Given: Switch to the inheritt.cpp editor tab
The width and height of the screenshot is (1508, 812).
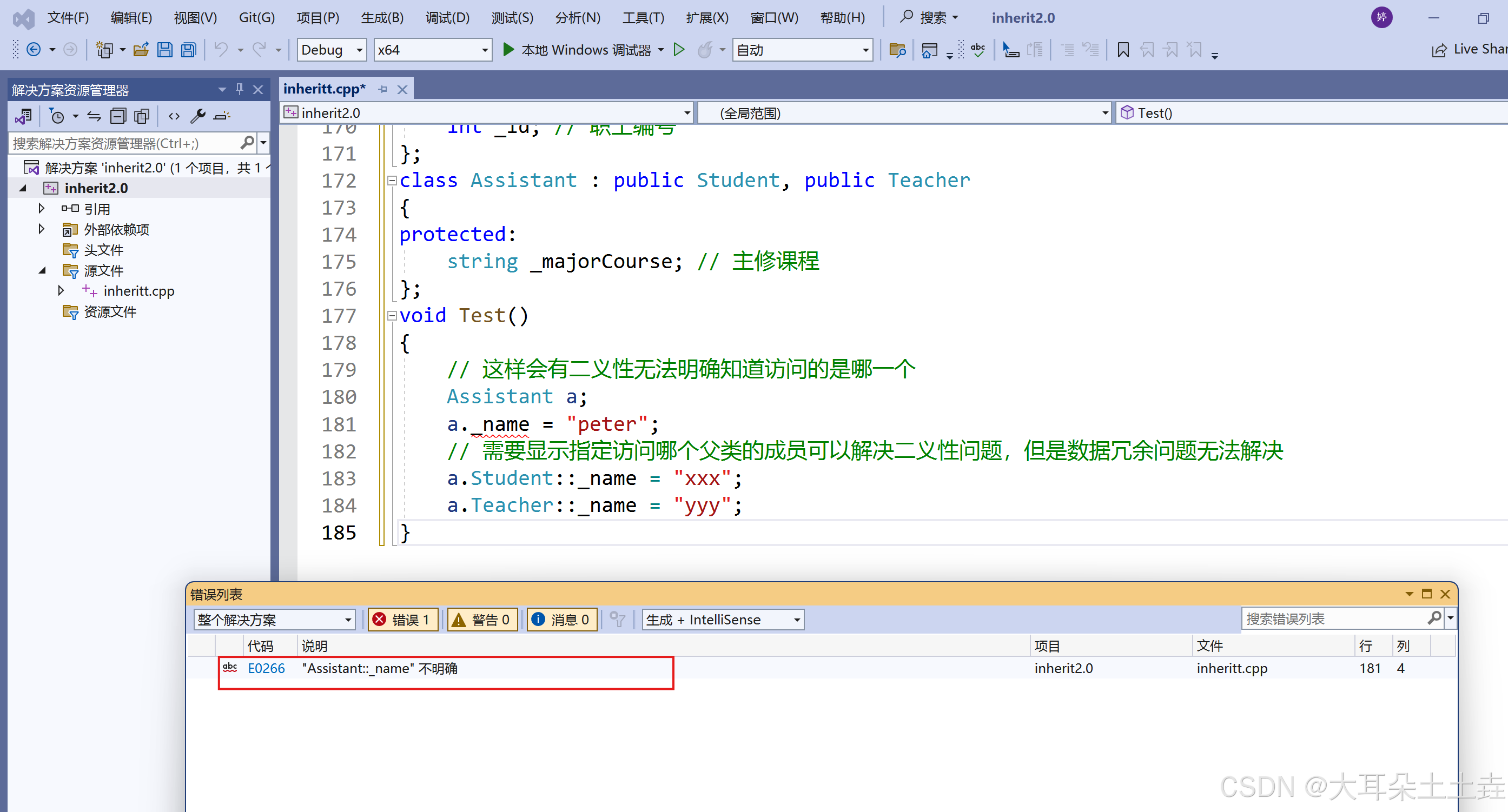Looking at the screenshot, I should (325, 89).
